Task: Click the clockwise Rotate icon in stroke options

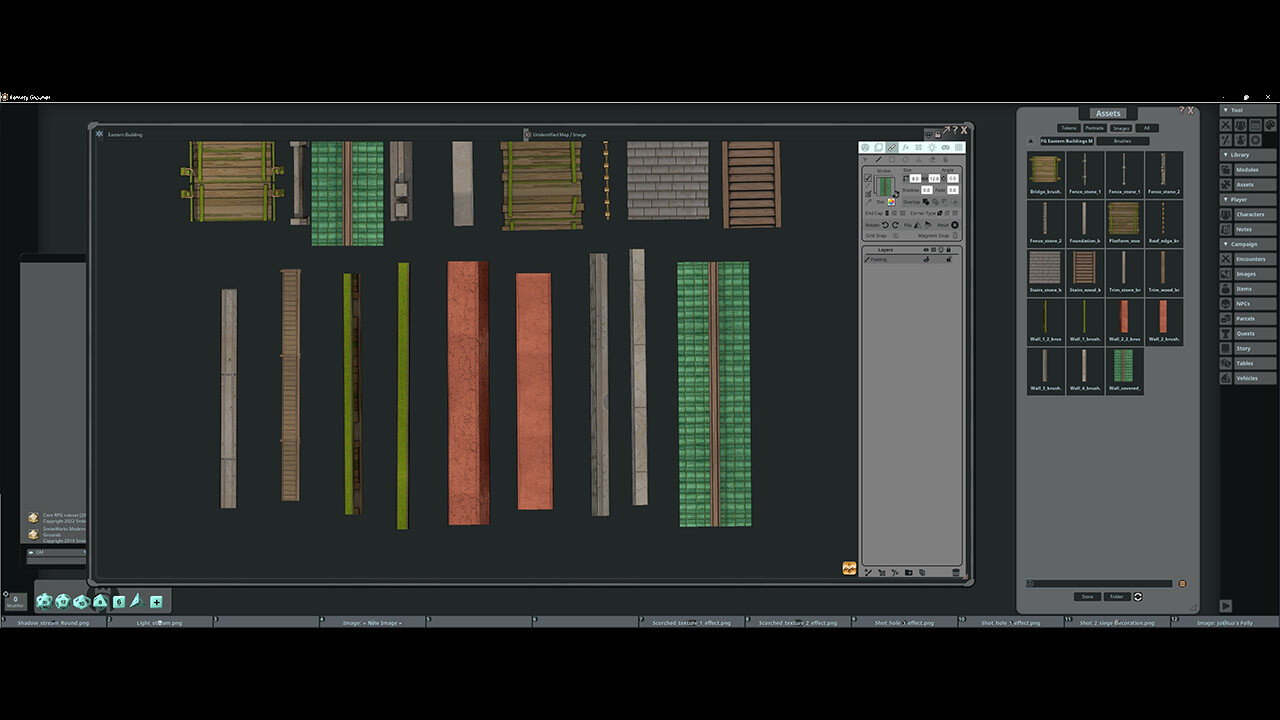Action: (x=895, y=225)
